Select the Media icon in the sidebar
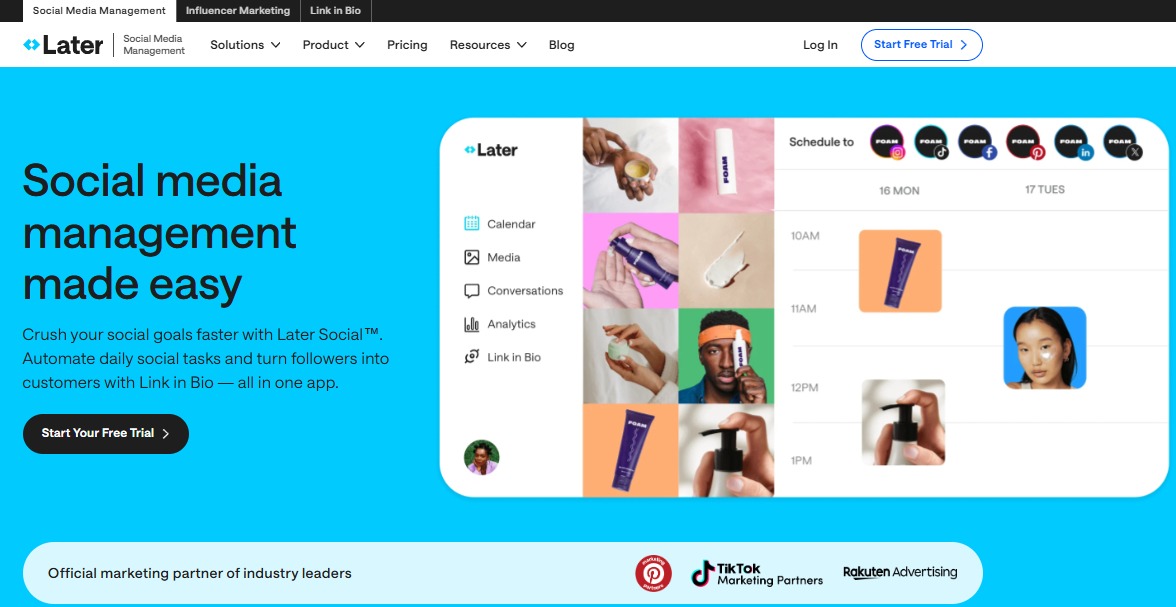1176x607 pixels. point(498,257)
